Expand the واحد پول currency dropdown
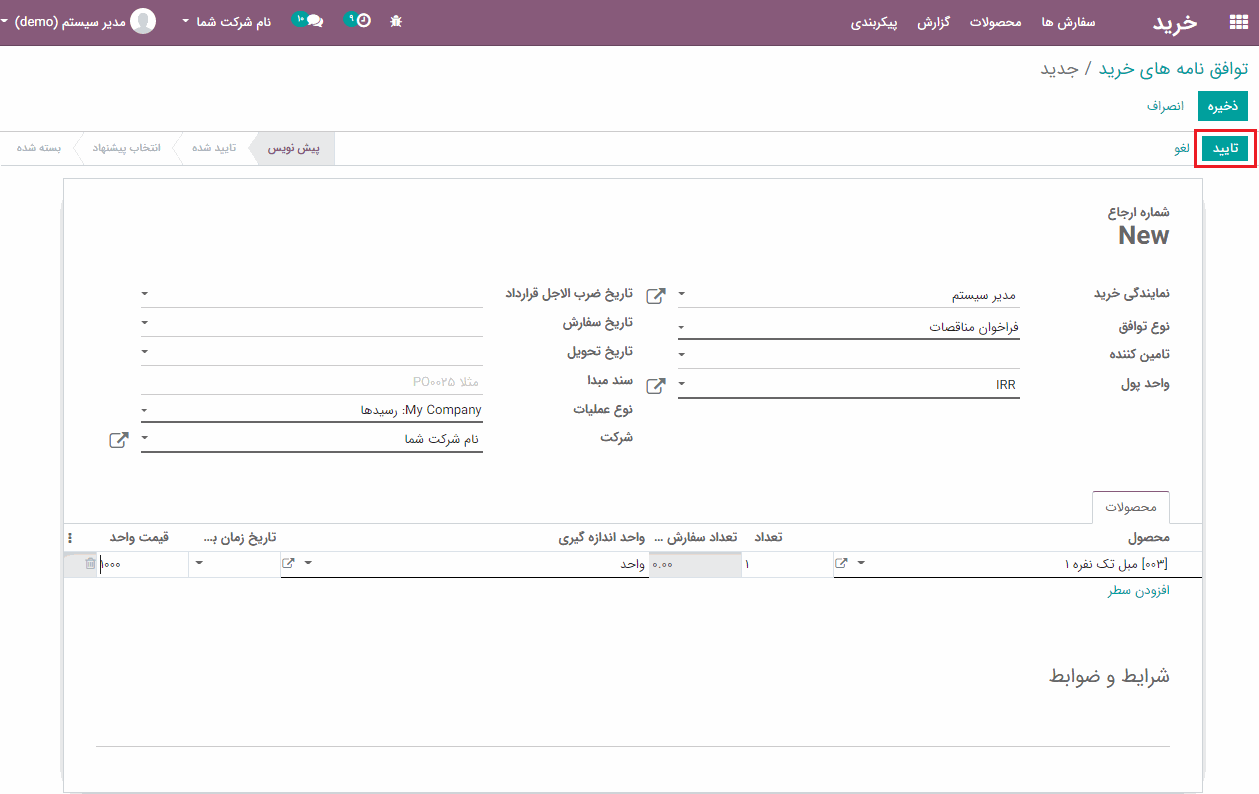 (x=682, y=384)
